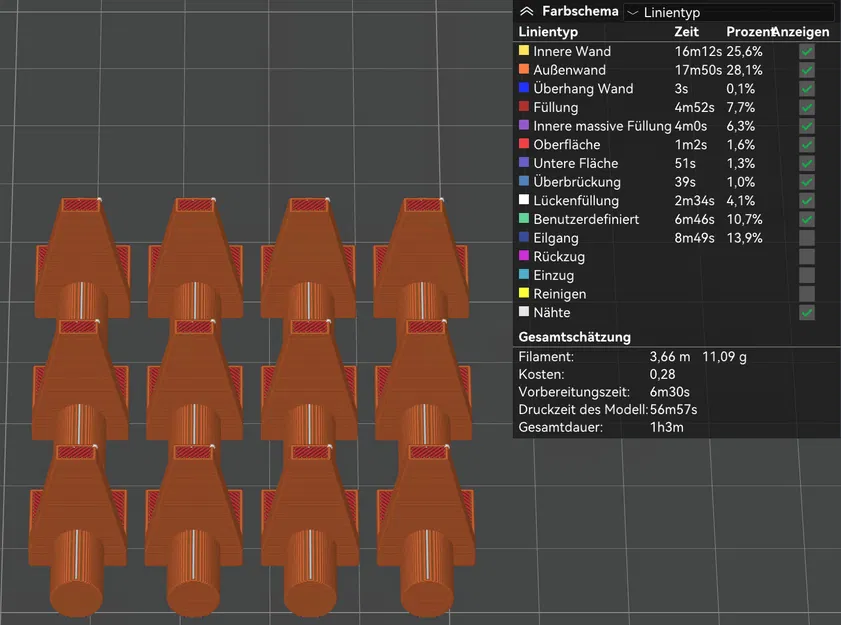Screen dimensions: 841x625
Task: Click the light gray Nähte color swatch
Action: pos(524,311)
